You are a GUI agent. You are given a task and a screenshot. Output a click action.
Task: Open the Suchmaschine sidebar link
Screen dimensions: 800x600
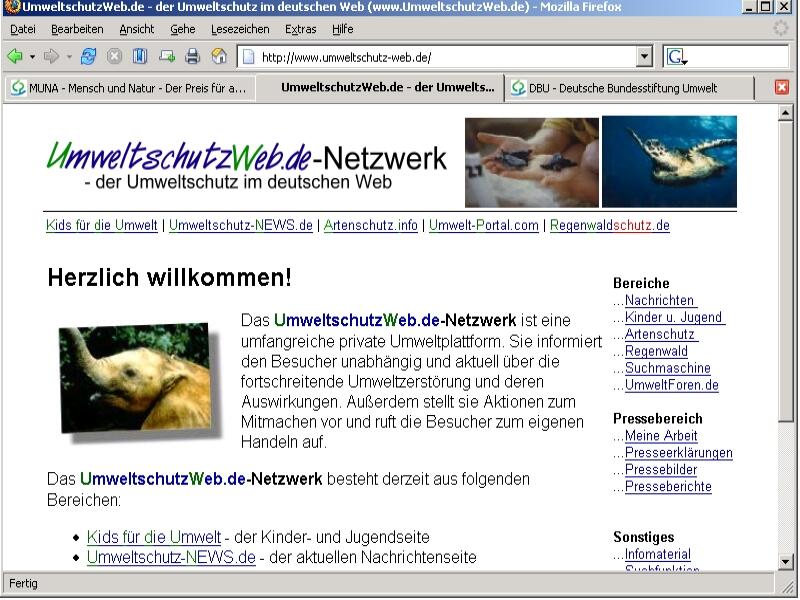pyautogui.click(x=667, y=368)
